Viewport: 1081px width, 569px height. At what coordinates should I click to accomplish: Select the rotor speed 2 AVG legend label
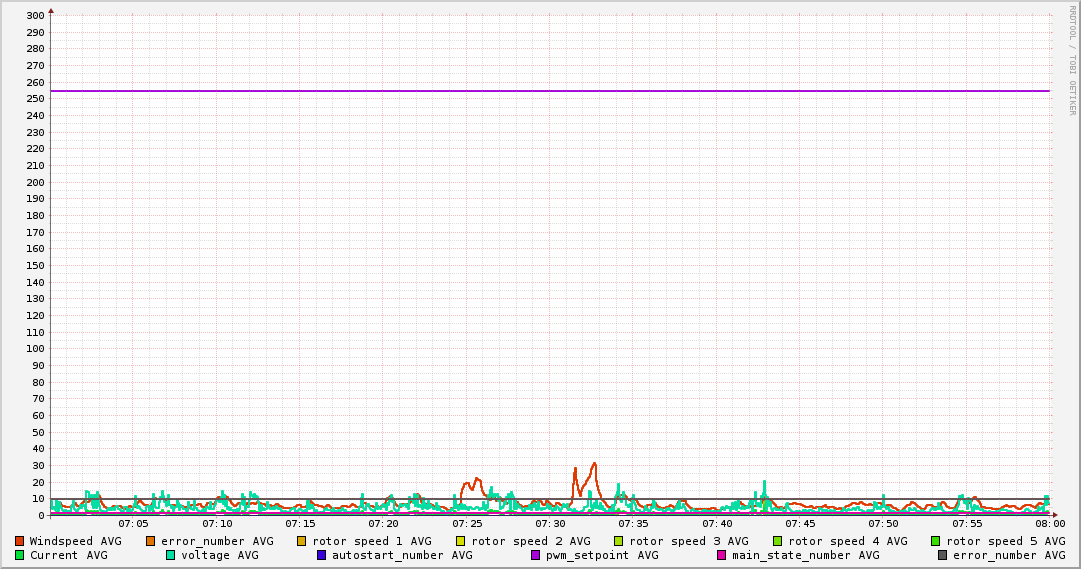(530, 541)
